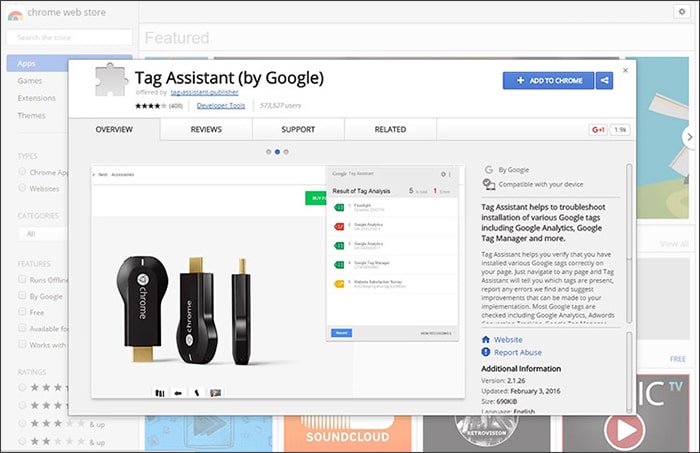The width and height of the screenshot is (700, 453).
Task: Click the Featured heading in background
Action: (177, 38)
